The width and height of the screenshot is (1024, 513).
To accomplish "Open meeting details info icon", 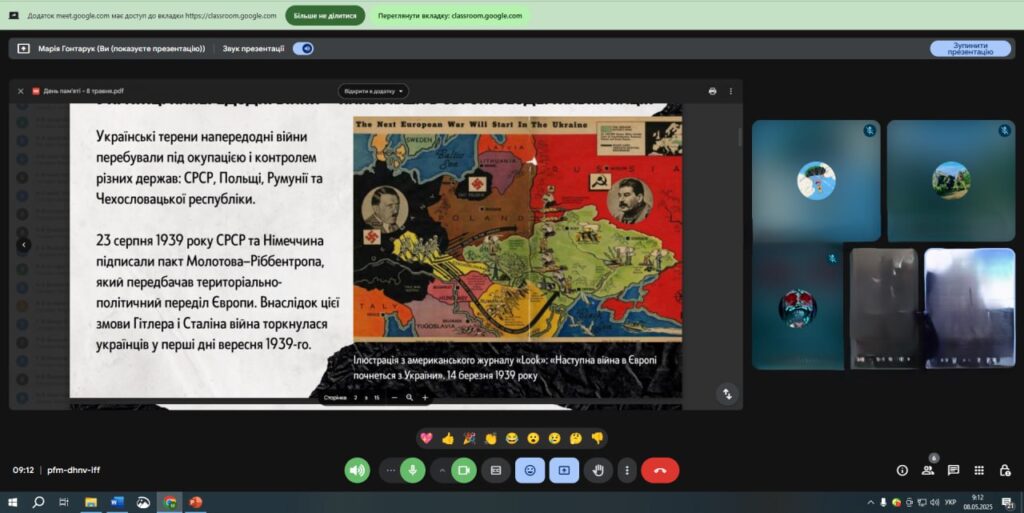I will pos(902,470).
